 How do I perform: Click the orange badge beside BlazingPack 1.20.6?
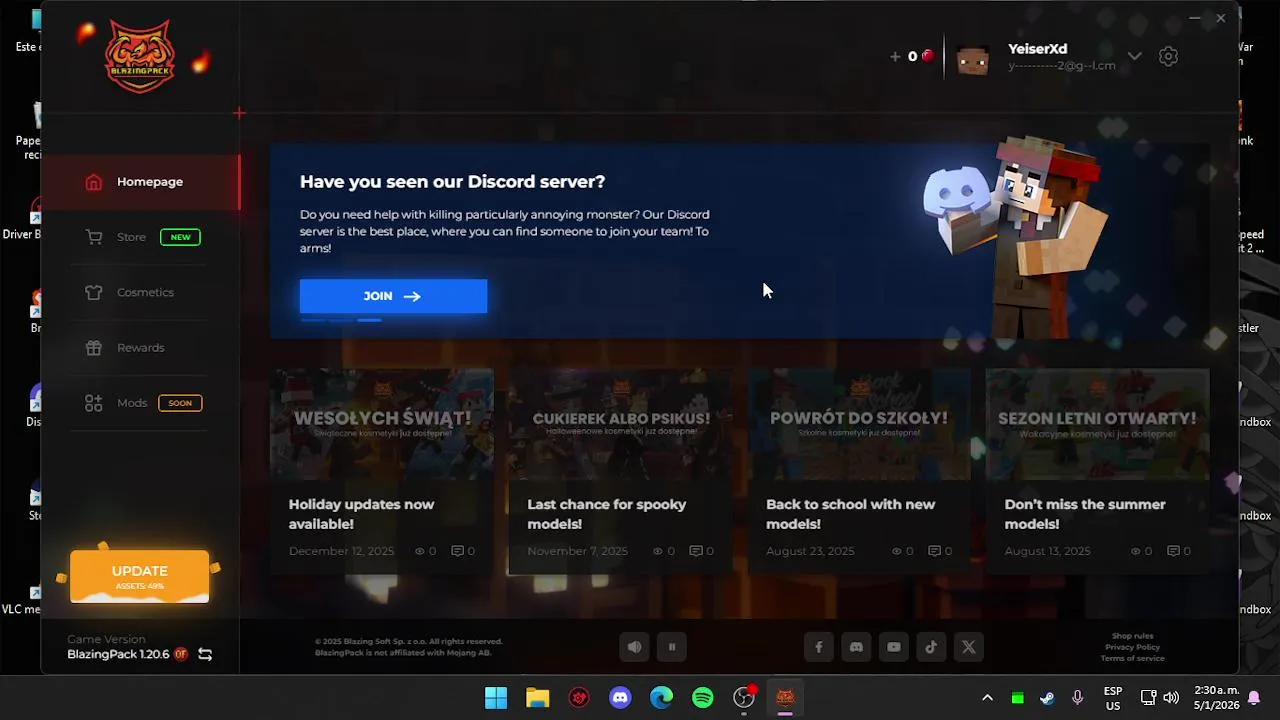(x=181, y=654)
